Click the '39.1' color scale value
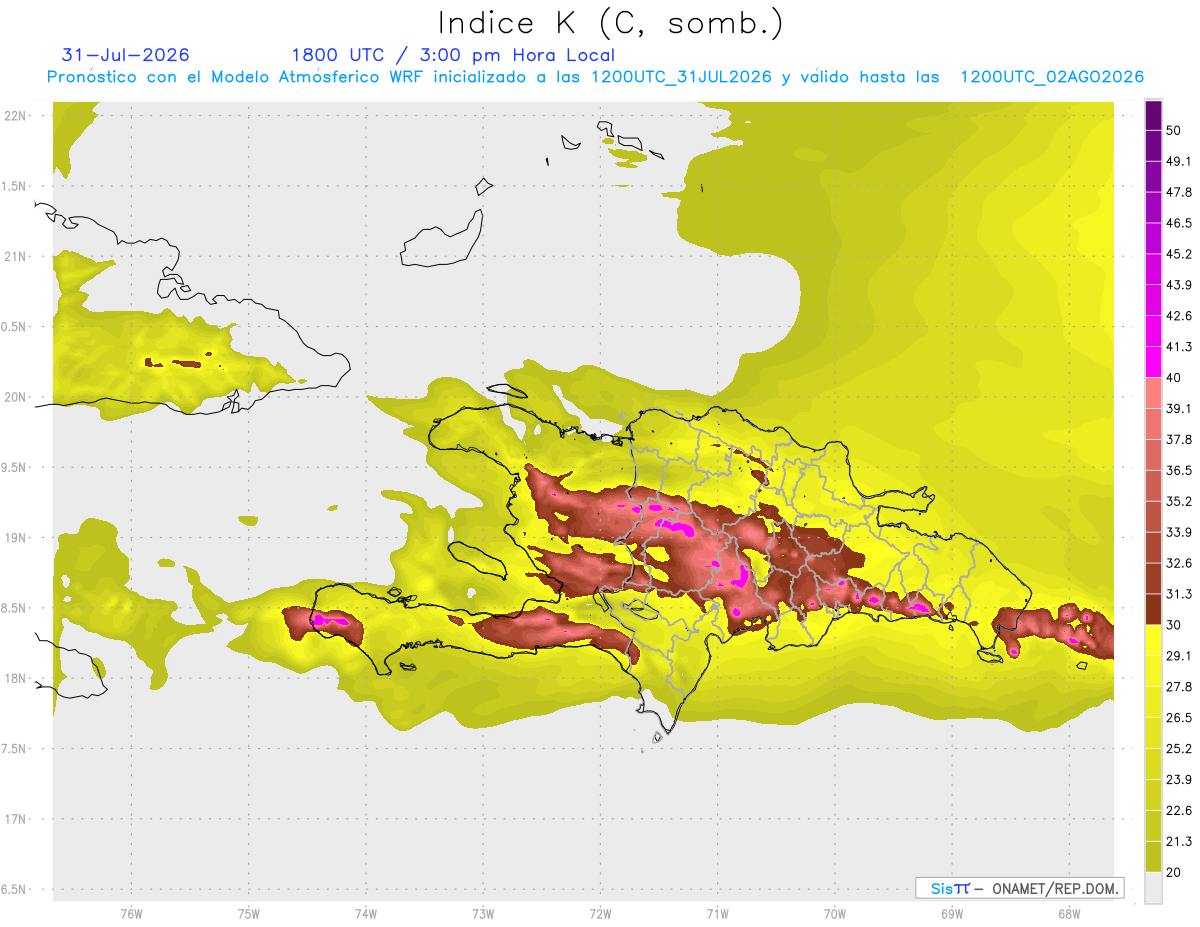Screen dimensions: 1200x927 click(1179, 408)
